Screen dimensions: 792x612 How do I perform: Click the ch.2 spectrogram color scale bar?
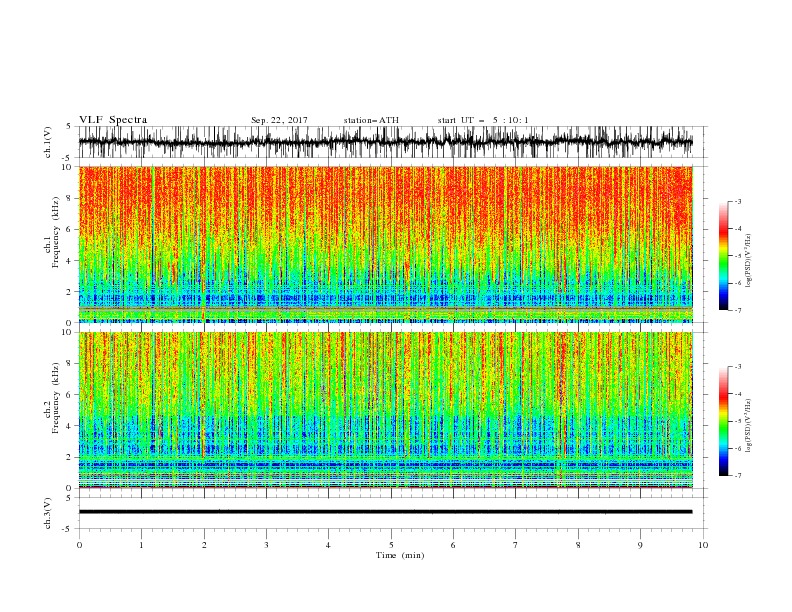click(723, 421)
